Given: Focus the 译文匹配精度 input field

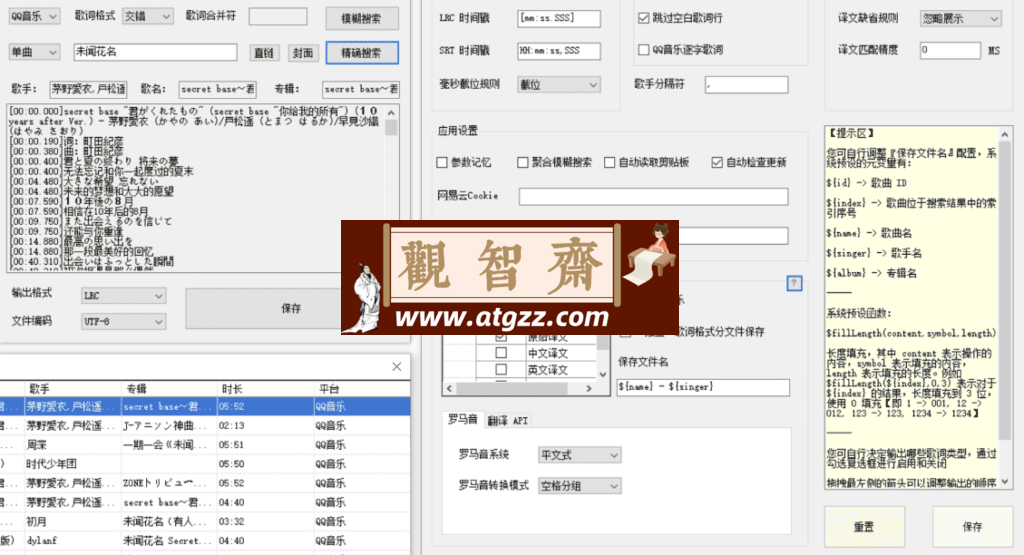Looking at the screenshot, I should coord(950,50).
